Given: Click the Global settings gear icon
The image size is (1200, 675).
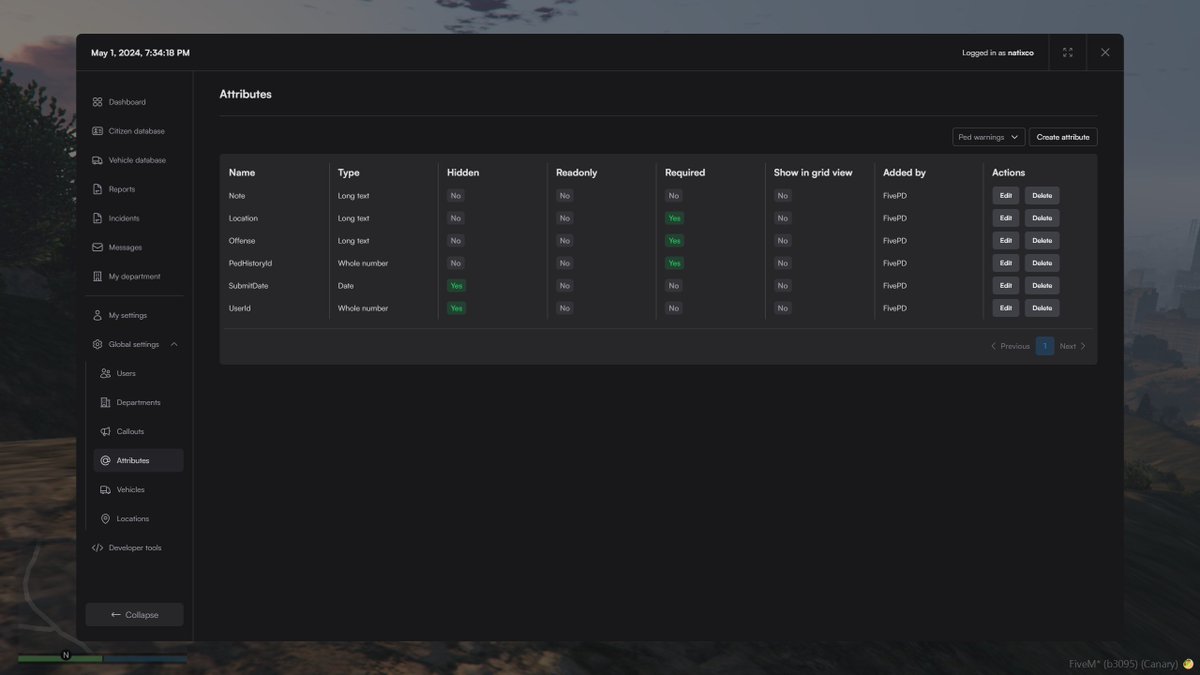Looking at the screenshot, I should pos(97,344).
